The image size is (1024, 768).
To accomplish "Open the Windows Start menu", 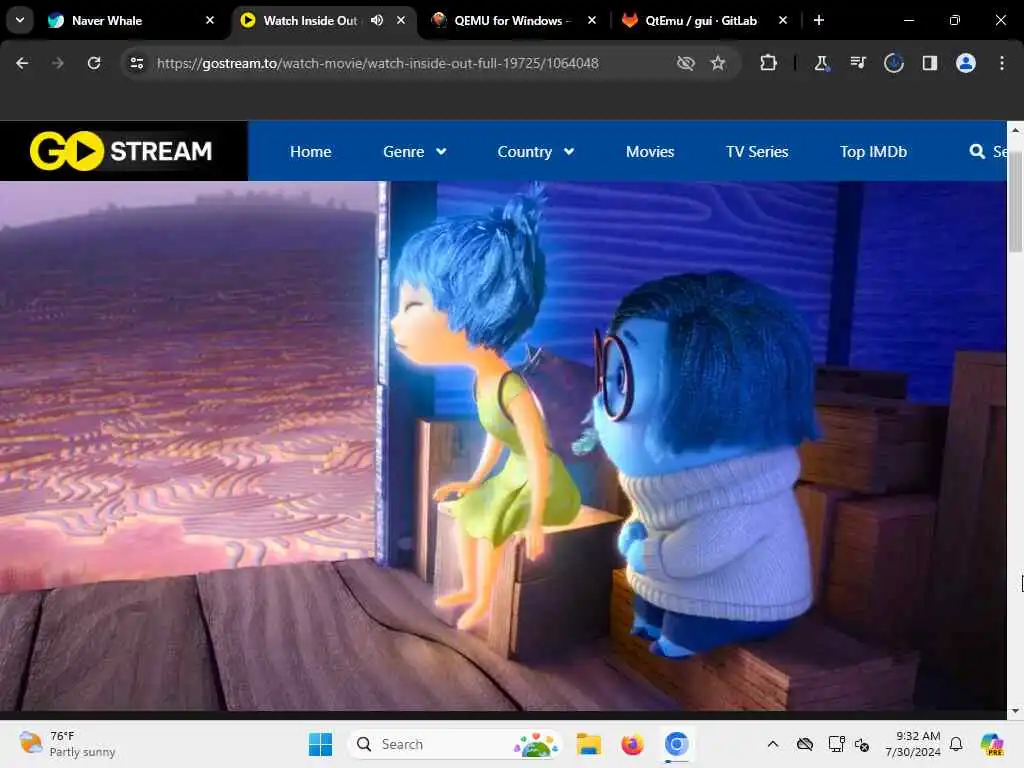I will point(320,744).
